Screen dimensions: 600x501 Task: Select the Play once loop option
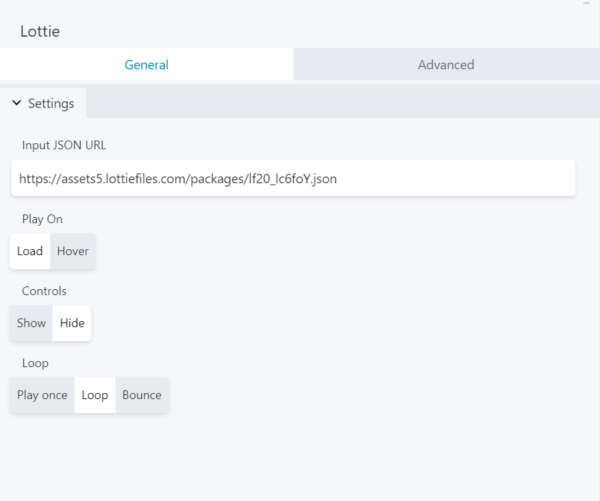(42, 395)
